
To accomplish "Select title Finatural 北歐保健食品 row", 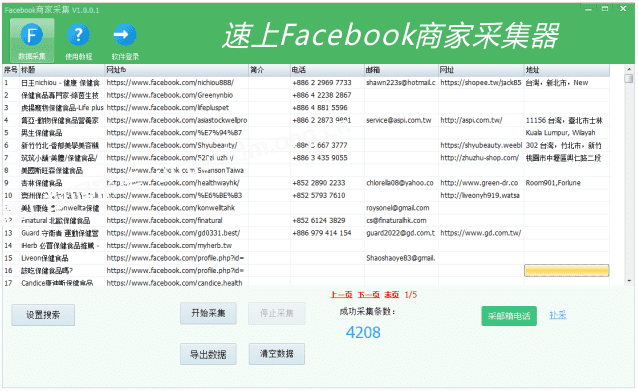I will click(62, 221).
